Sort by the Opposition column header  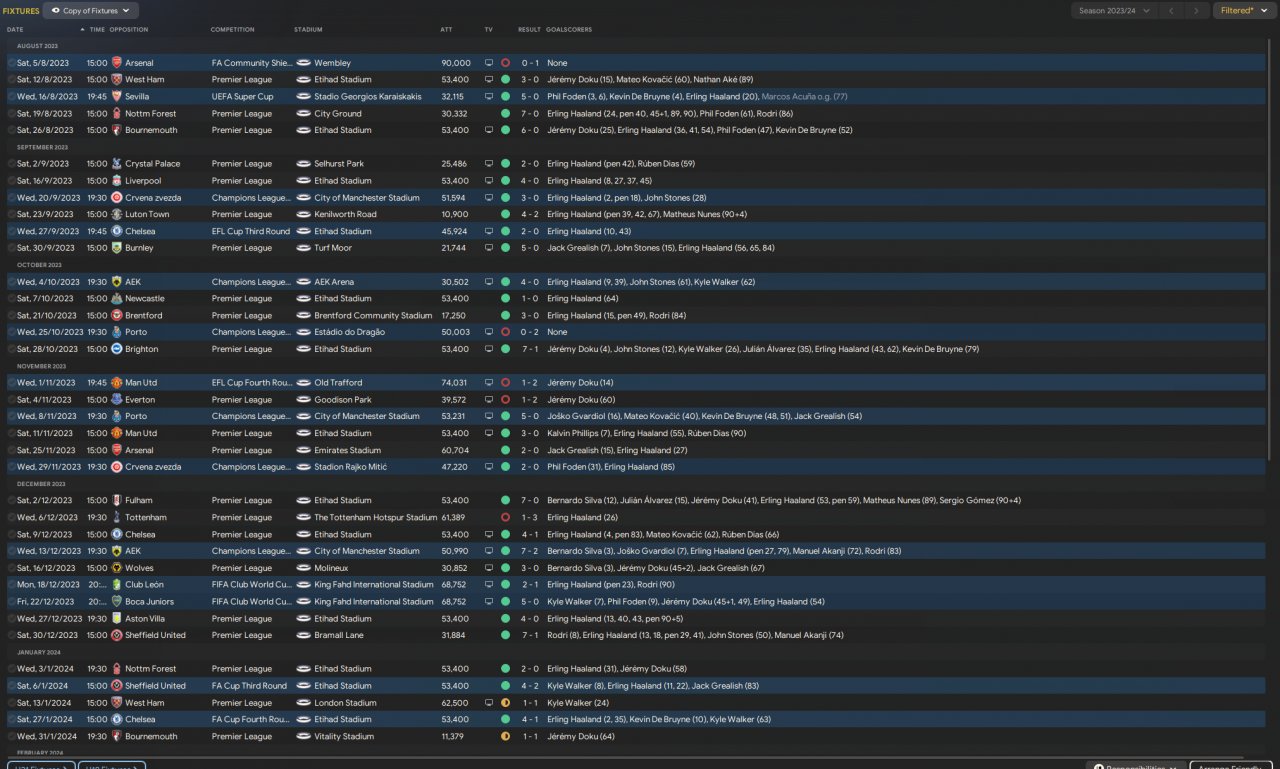pos(129,30)
